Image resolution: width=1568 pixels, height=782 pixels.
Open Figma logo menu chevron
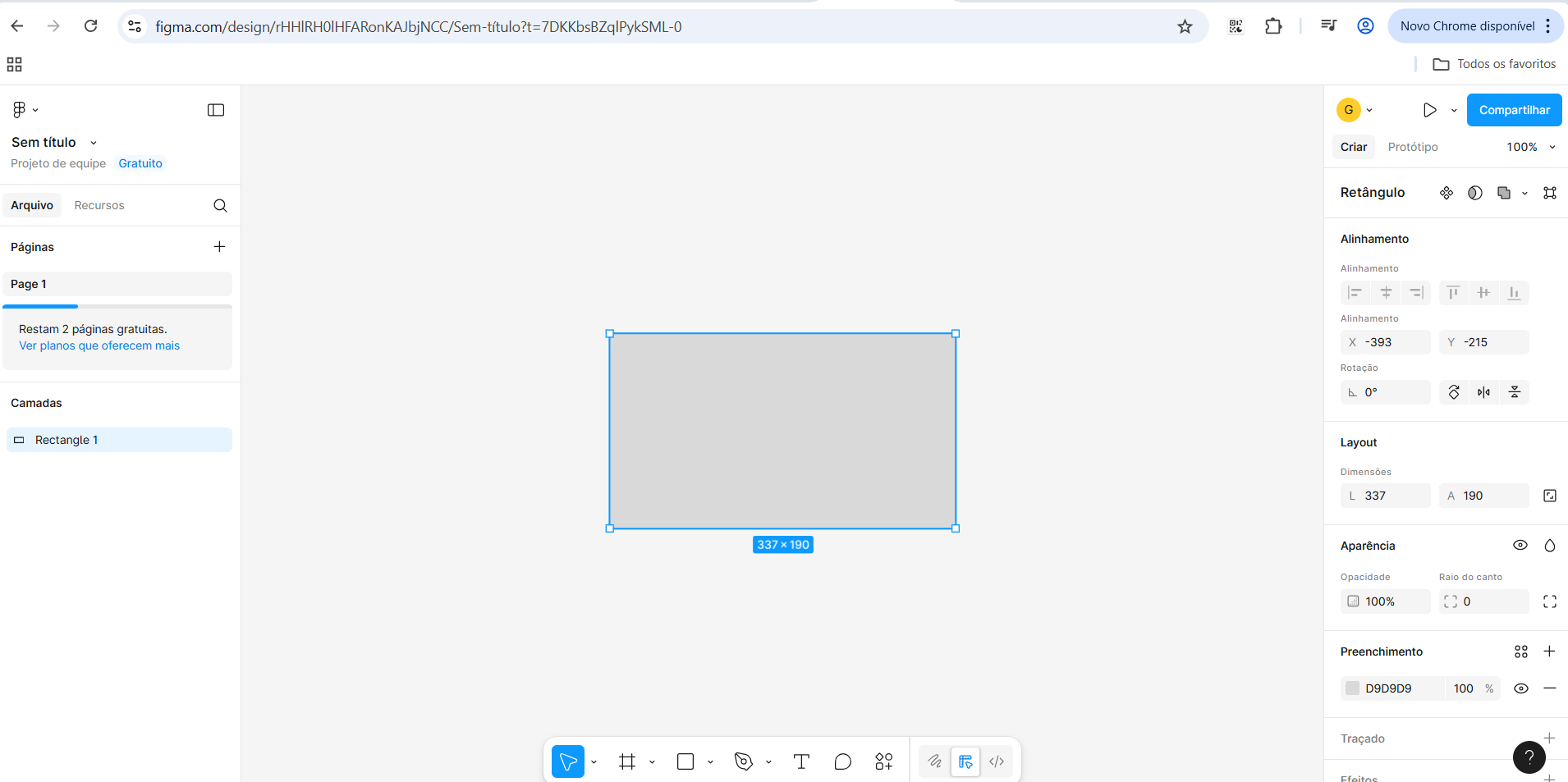coord(35,110)
